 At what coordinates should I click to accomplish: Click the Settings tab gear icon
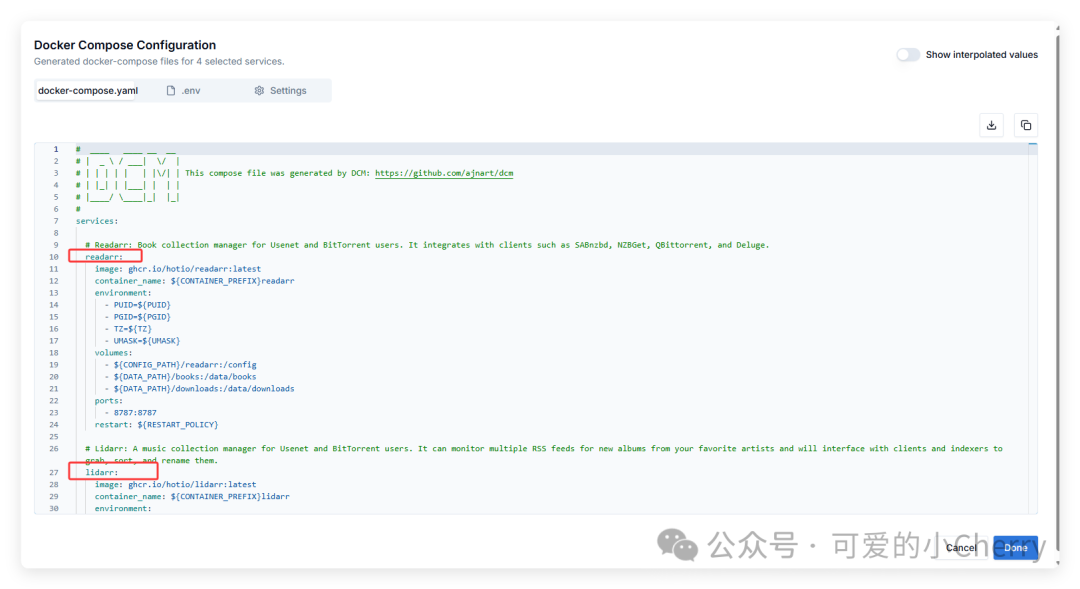pos(259,90)
